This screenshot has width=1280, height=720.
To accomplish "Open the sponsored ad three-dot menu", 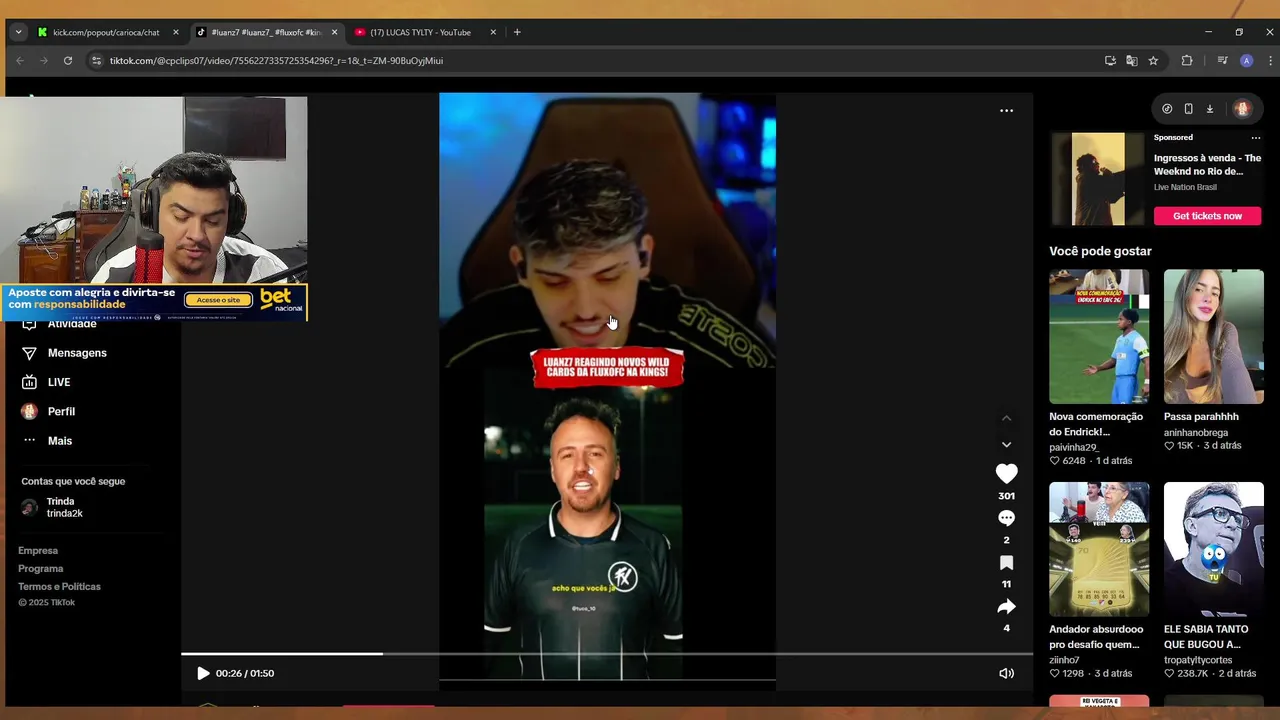I will (x=1256, y=138).
